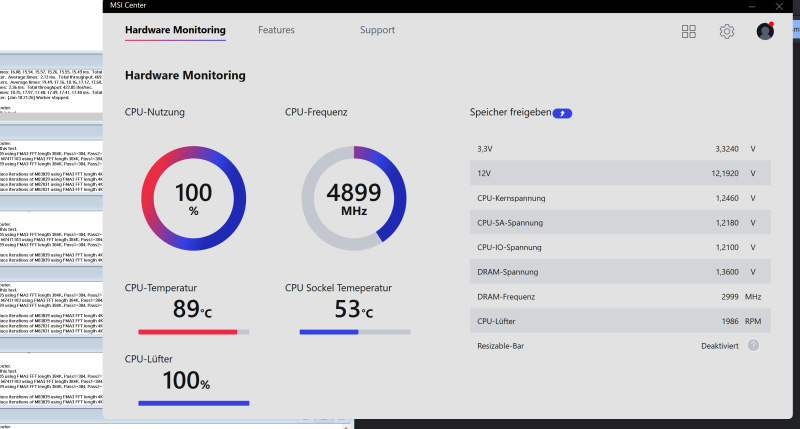Click the 1,2460 core voltage value
Viewport: 800px width, 429px height.
(727, 198)
